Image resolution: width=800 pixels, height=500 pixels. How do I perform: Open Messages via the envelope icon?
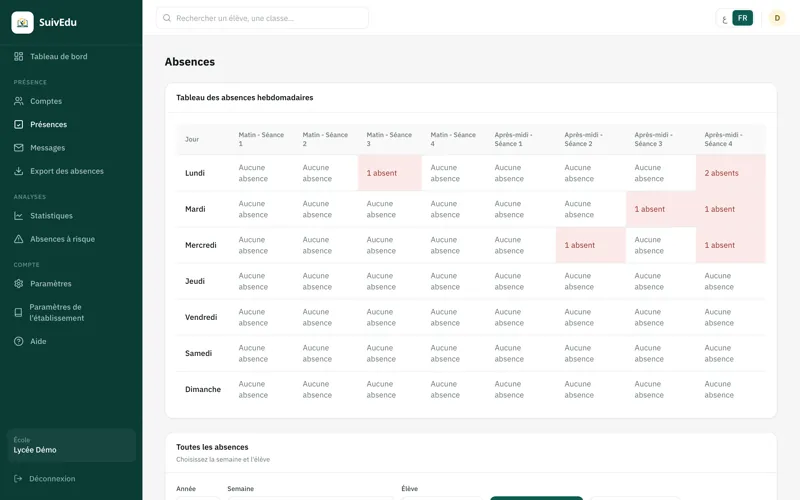[18, 148]
